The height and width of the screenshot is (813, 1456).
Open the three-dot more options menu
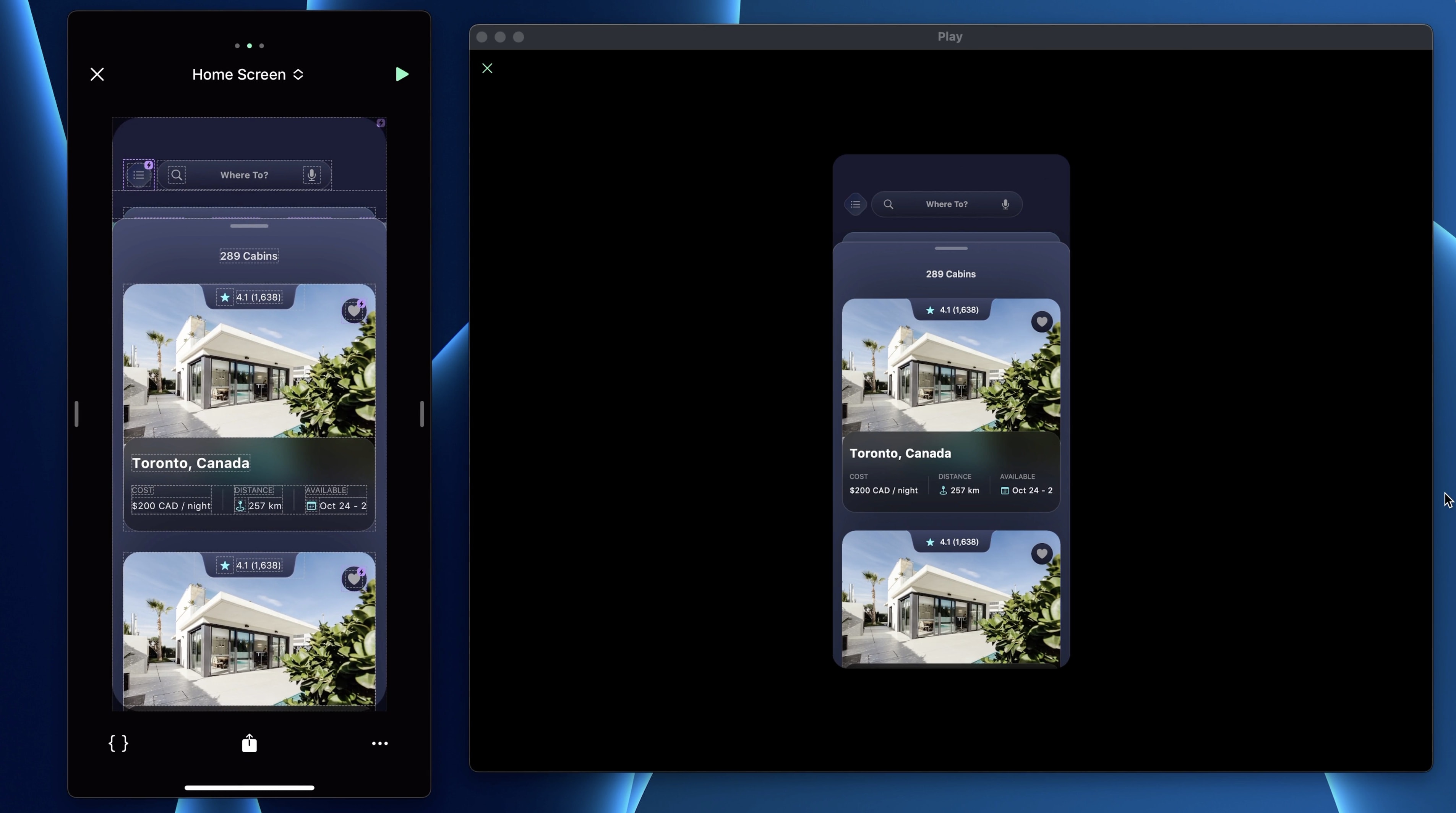coord(380,743)
